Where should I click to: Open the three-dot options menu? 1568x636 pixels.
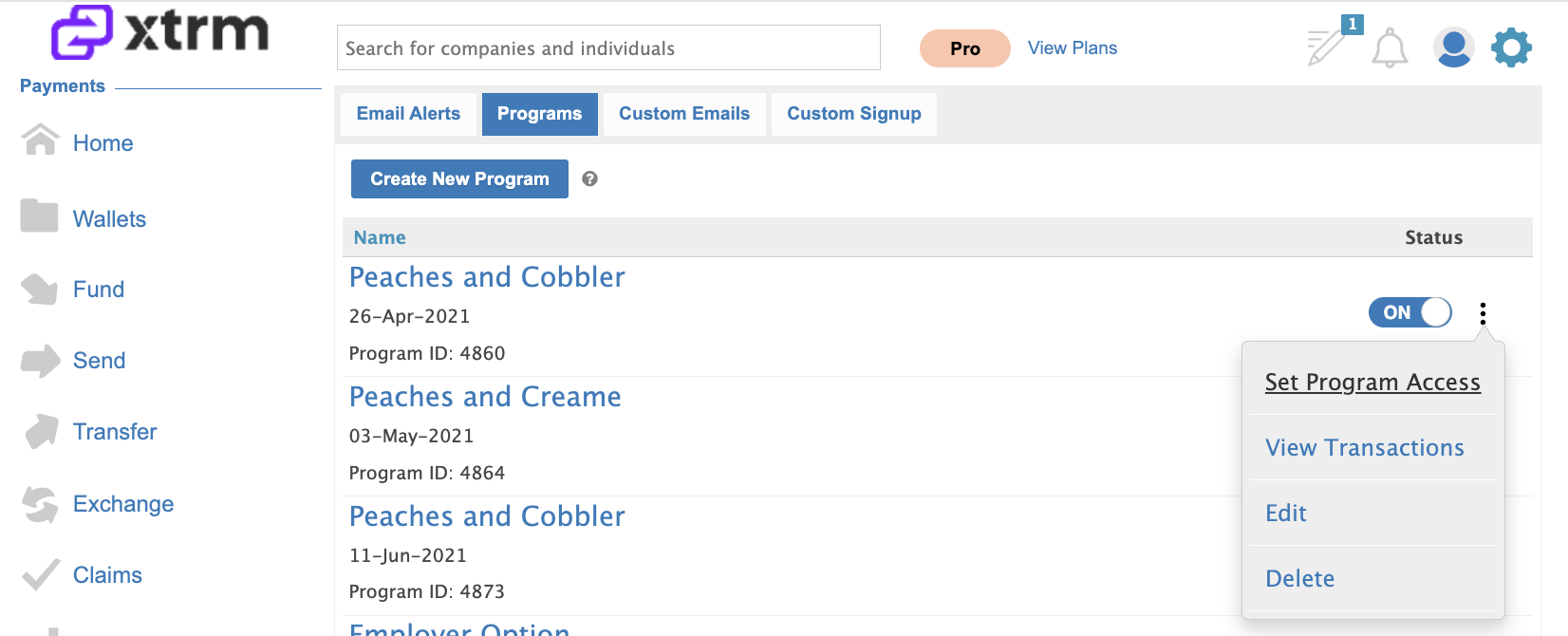click(1483, 313)
